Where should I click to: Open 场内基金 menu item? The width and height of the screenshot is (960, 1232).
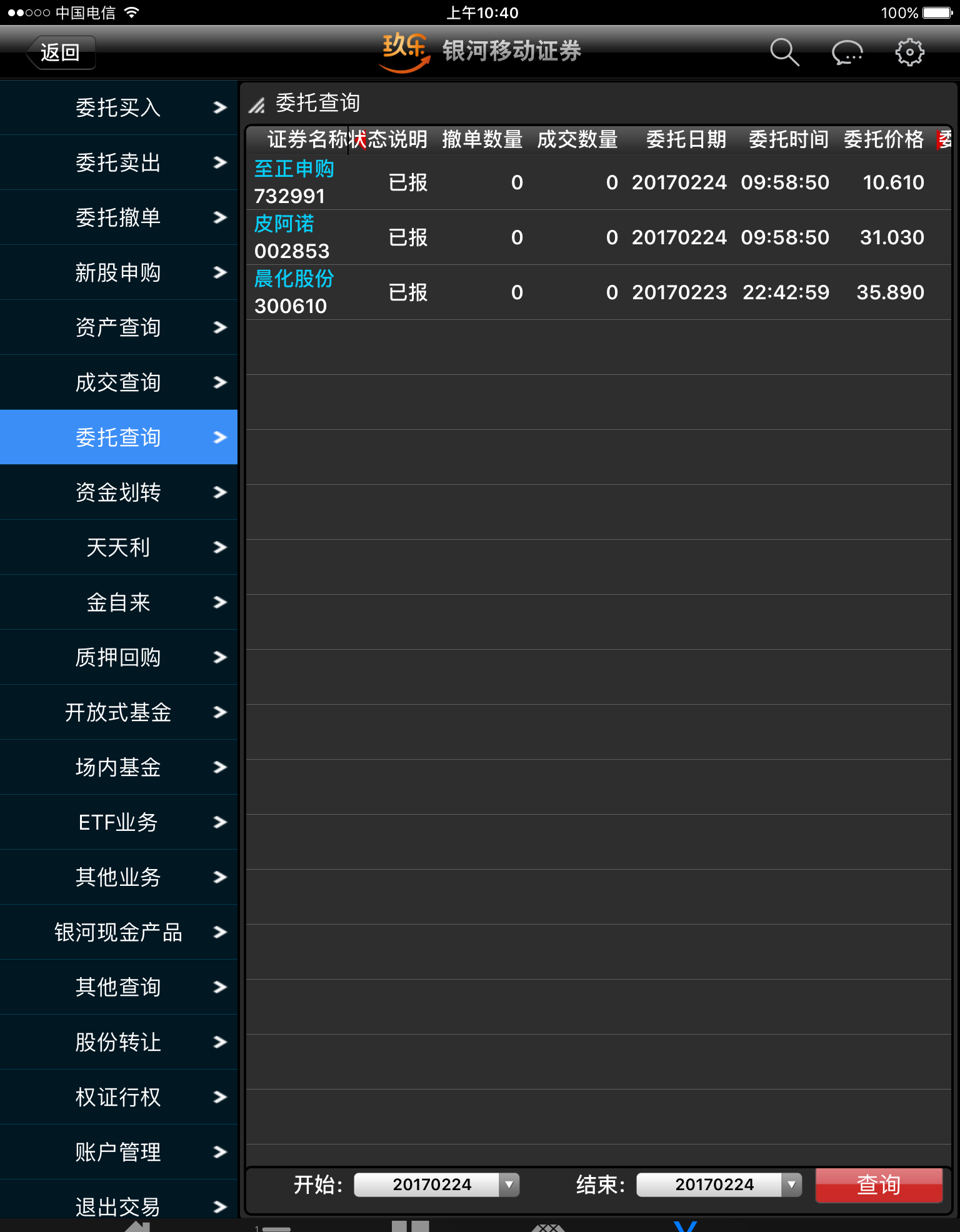[119, 767]
